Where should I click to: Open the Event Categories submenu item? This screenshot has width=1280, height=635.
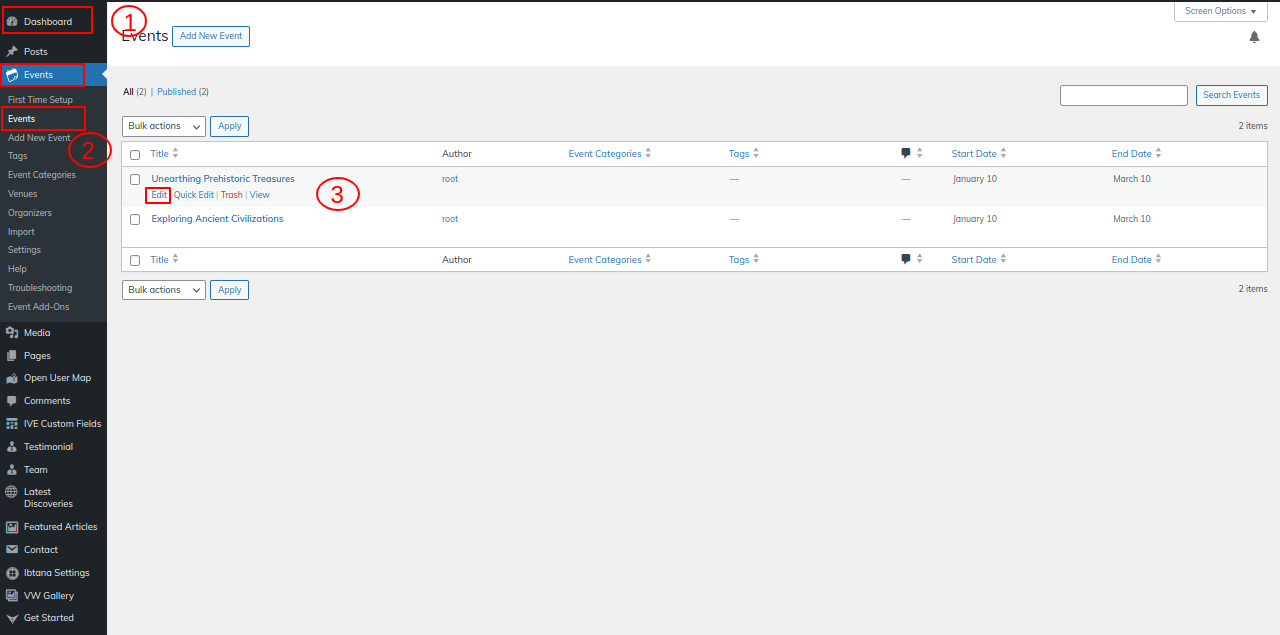tap(42, 175)
